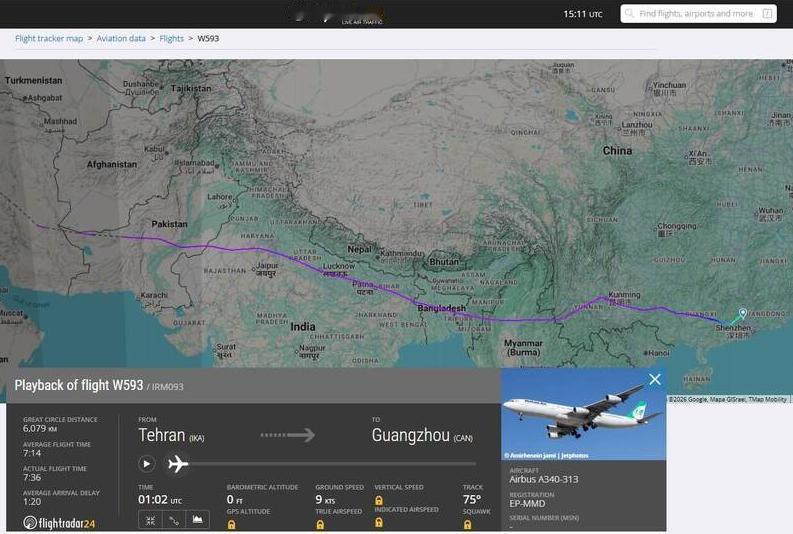Open the Flight tracker map breadcrumb
Viewport: 793px width, 534px height.
49,38
